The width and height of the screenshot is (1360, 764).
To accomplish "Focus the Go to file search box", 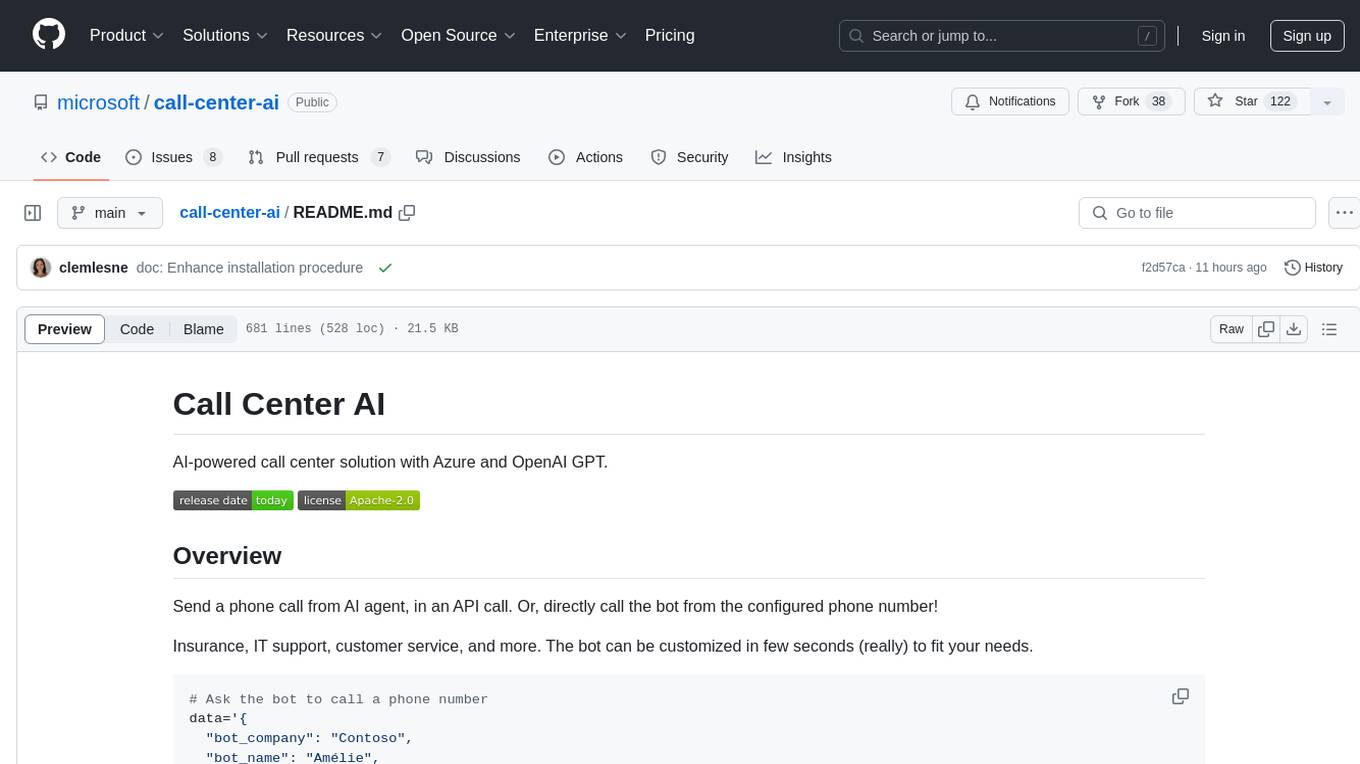I will pyautogui.click(x=1197, y=213).
